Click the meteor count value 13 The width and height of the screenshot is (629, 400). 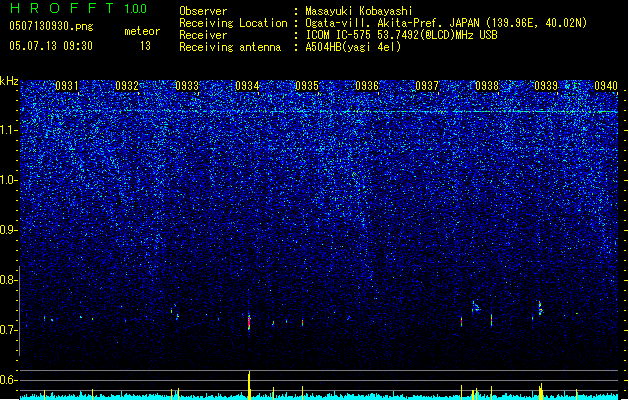tap(145, 46)
